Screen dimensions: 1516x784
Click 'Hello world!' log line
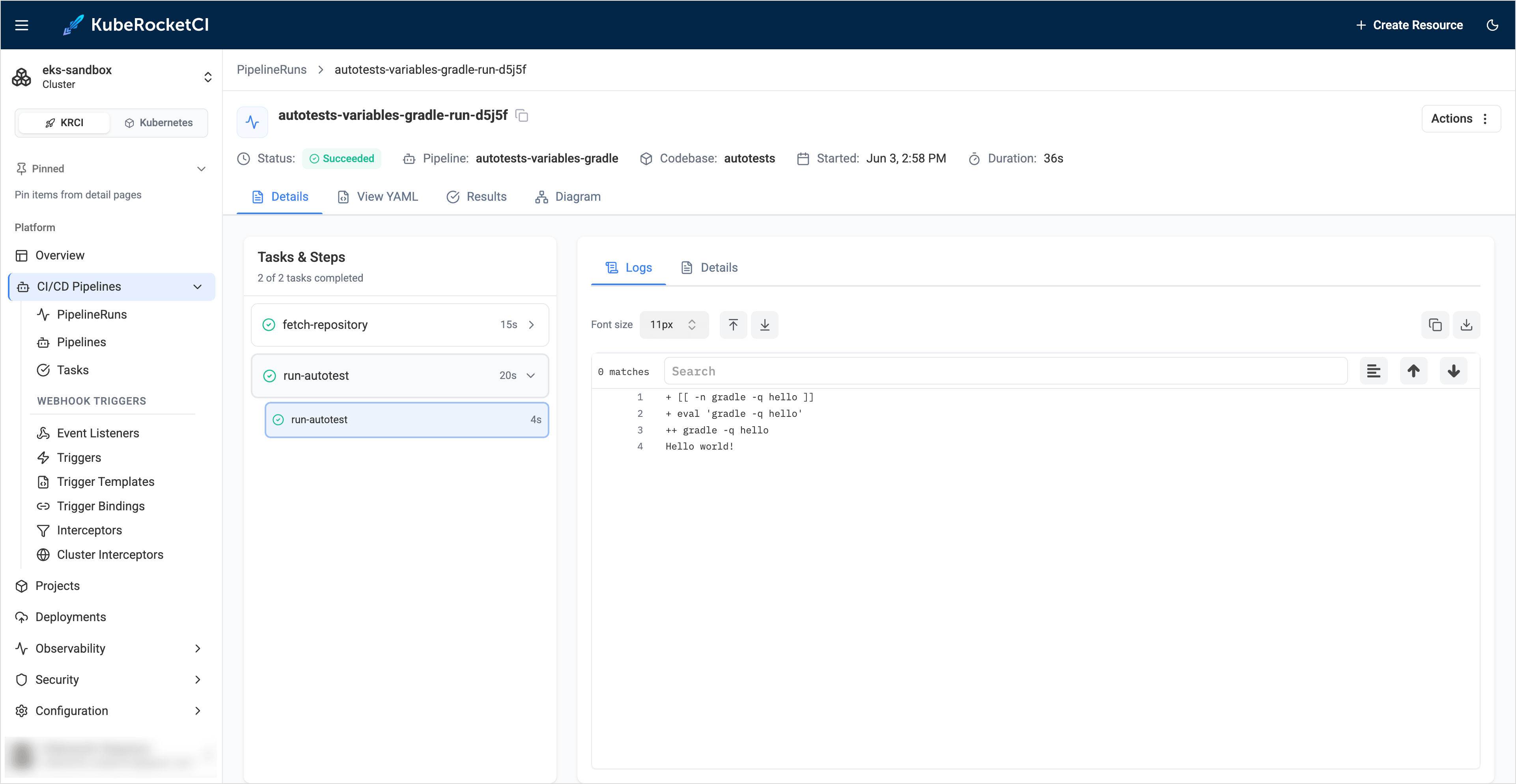[x=699, y=446]
